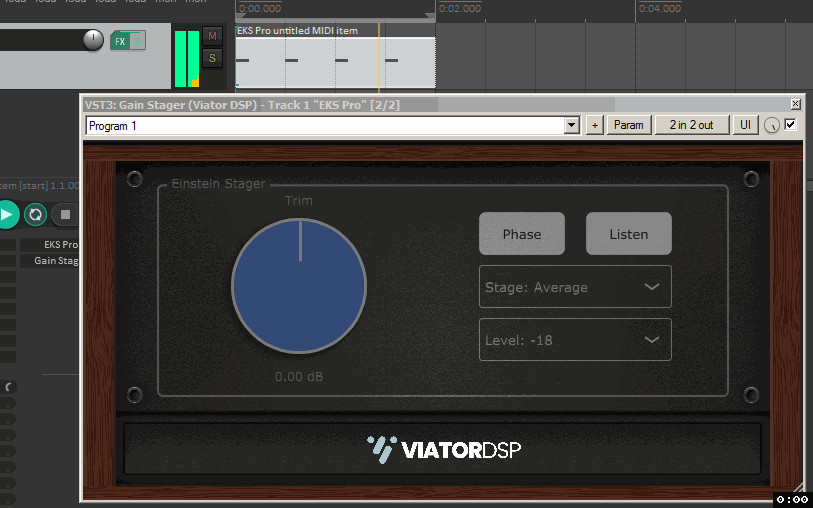
Task: Click the 0:02.000 timeline ruler mark
Action: [x=460, y=9]
